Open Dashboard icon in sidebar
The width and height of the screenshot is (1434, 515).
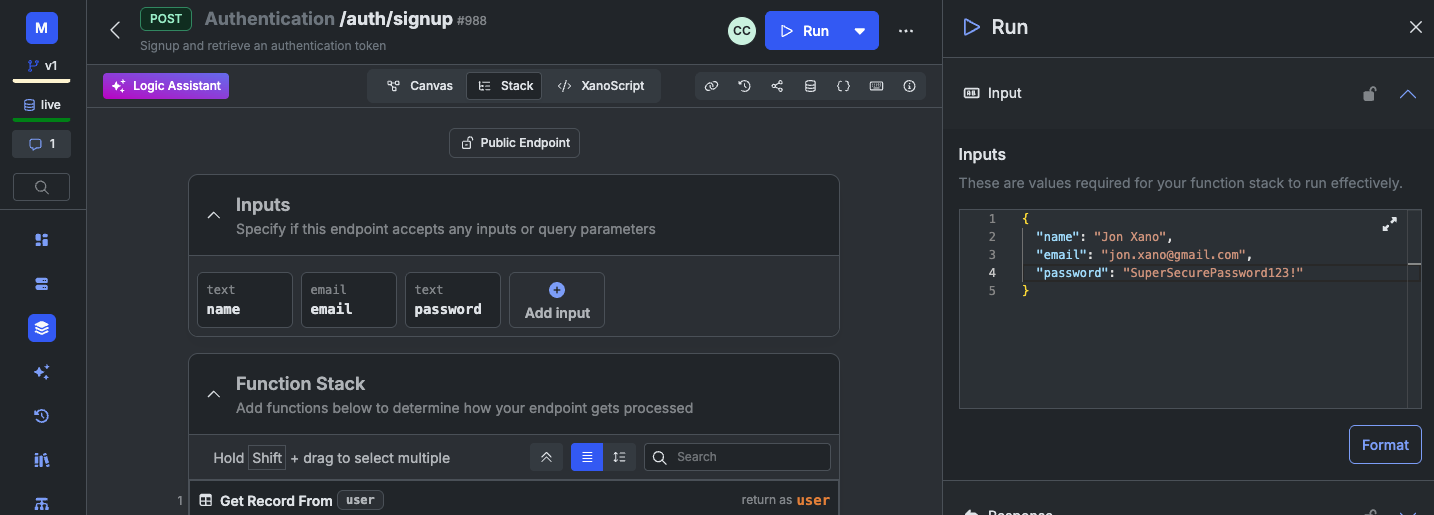coord(41,240)
